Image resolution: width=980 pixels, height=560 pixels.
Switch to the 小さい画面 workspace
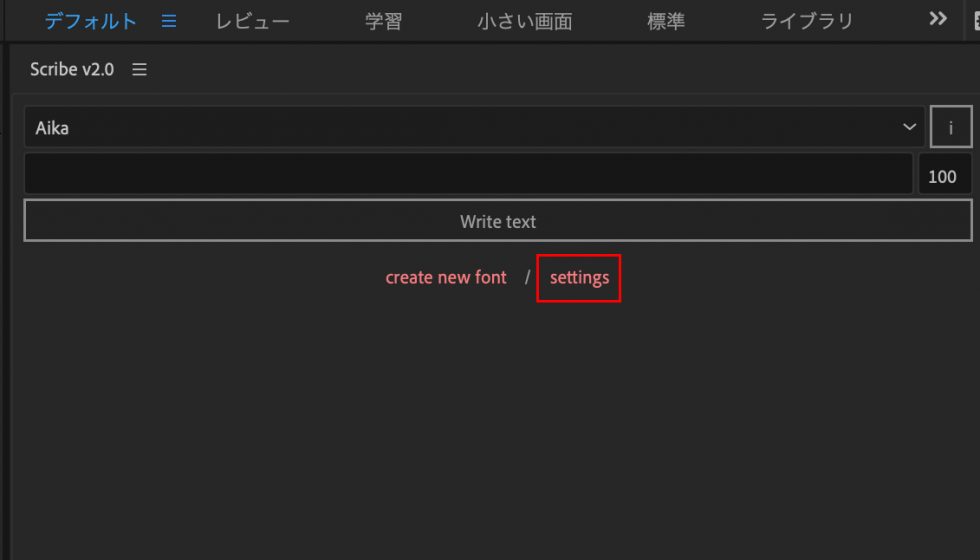pyautogui.click(x=525, y=21)
